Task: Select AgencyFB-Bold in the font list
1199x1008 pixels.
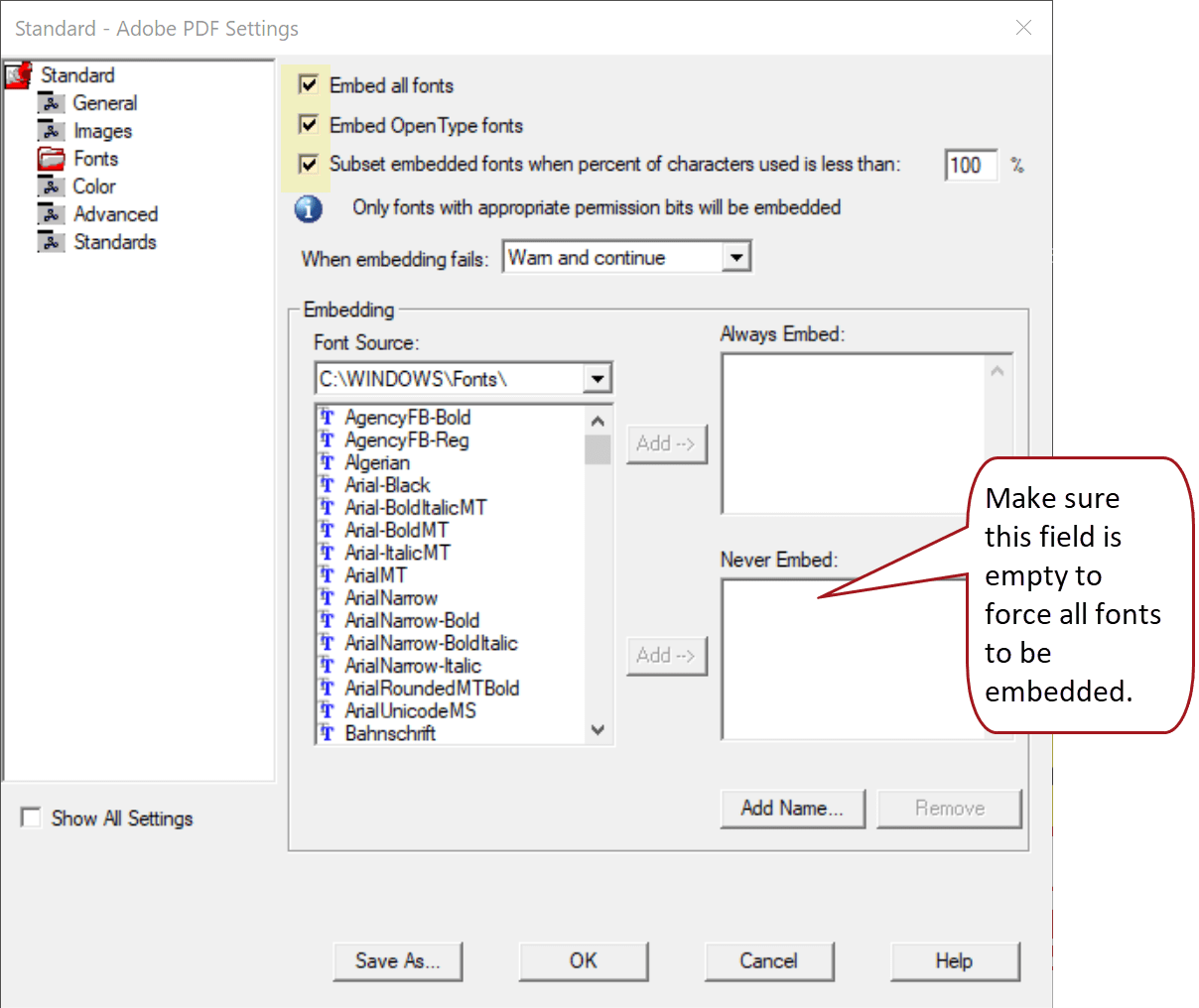Action: pos(408,418)
